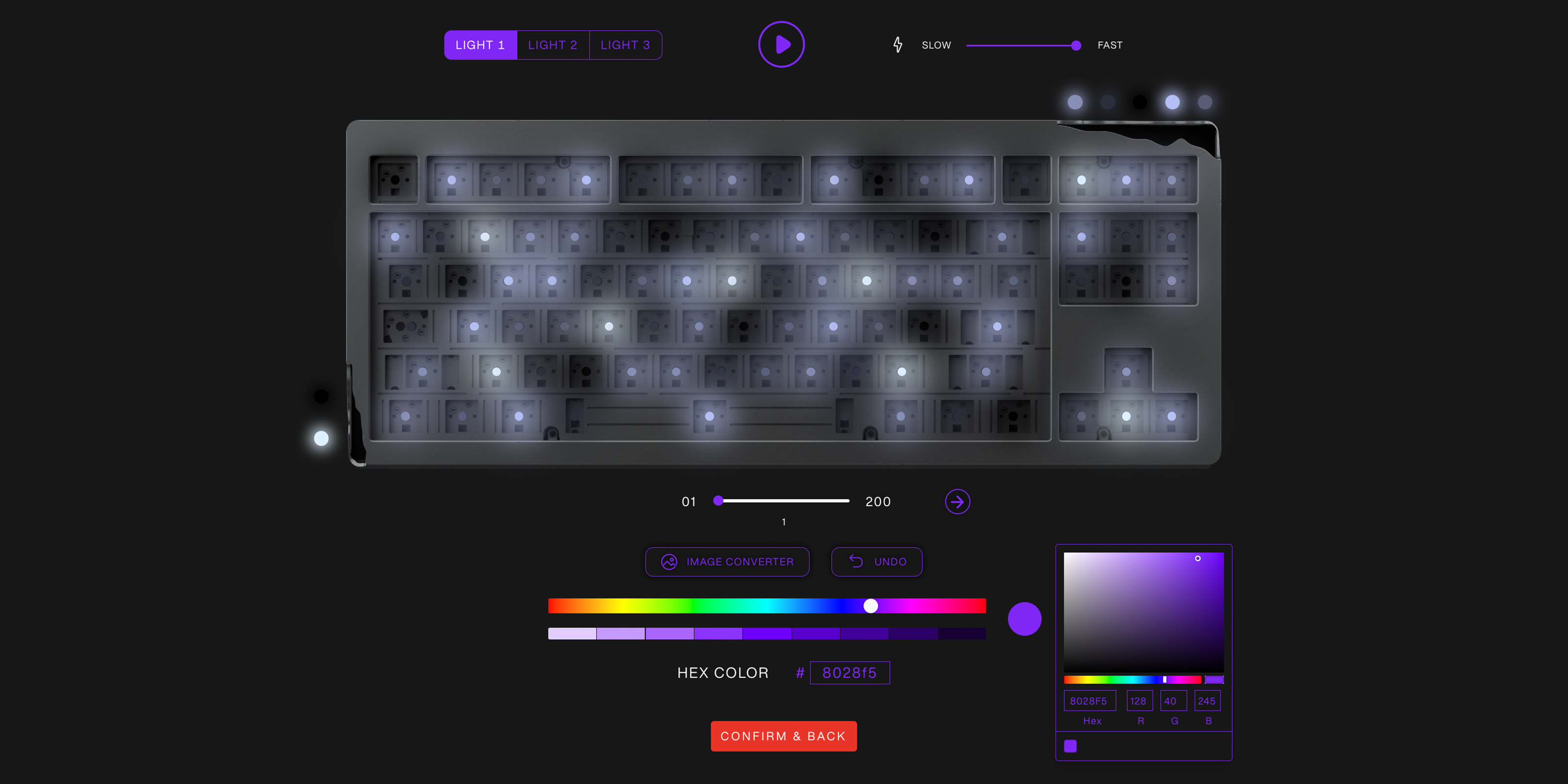Image resolution: width=1568 pixels, height=784 pixels.
Task: Click the large purple color preview circle
Action: 1025,619
